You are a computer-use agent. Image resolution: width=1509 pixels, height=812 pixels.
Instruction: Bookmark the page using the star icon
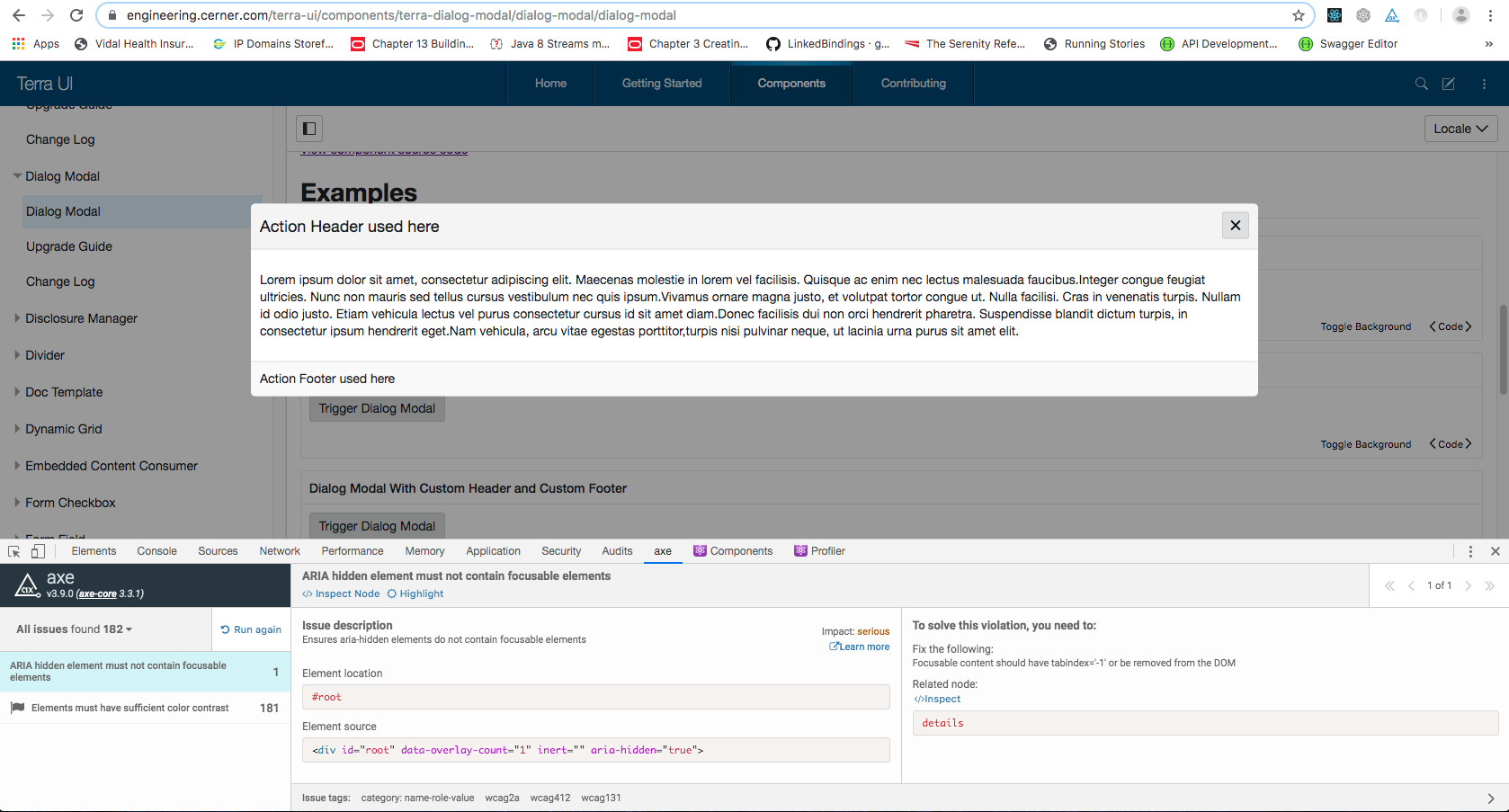(x=1299, y=14)
